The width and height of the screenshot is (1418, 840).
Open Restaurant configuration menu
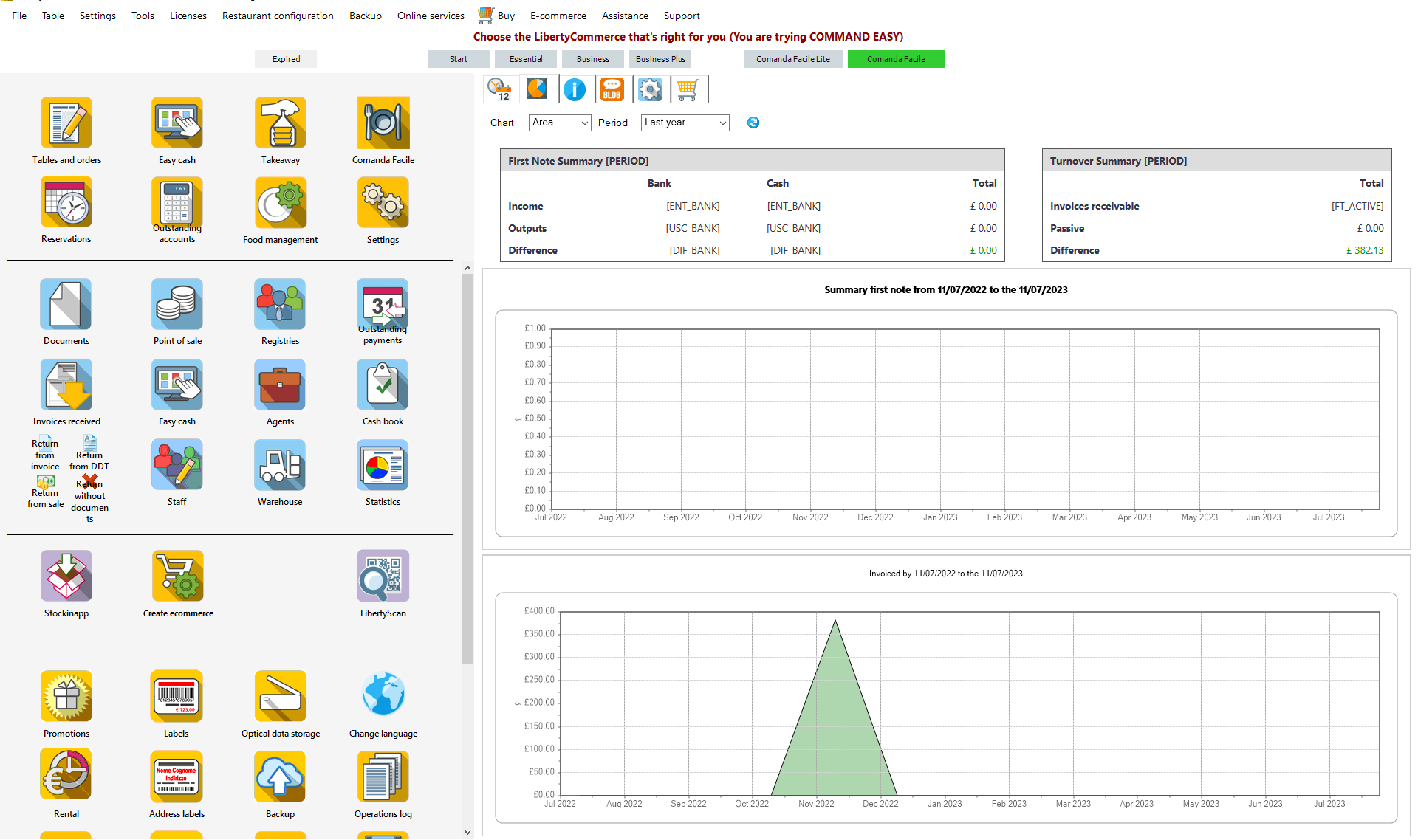tap(278, 16)
